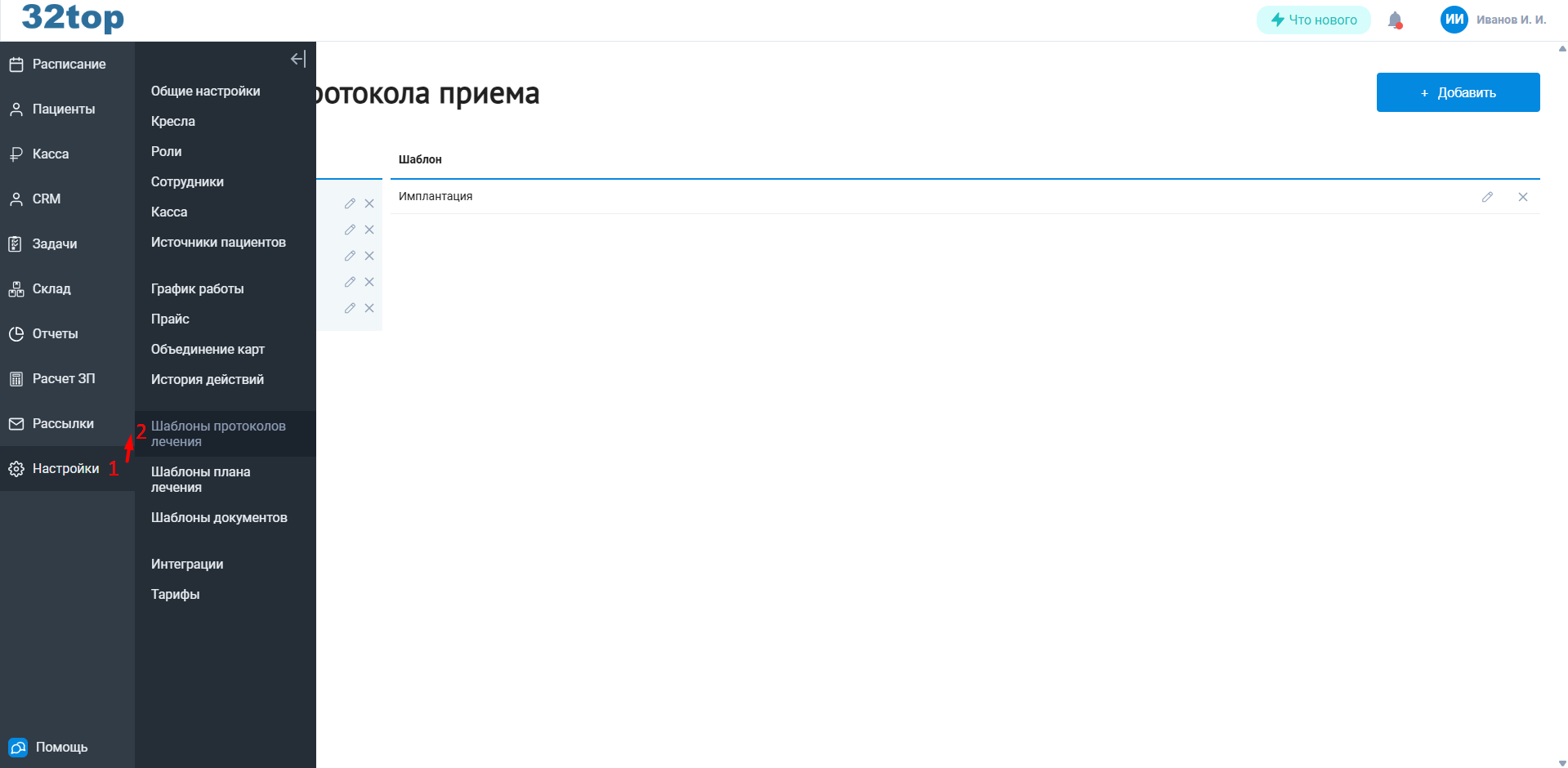
Task: Open the Отчеты reports section
Action: [x=56, y=333]
